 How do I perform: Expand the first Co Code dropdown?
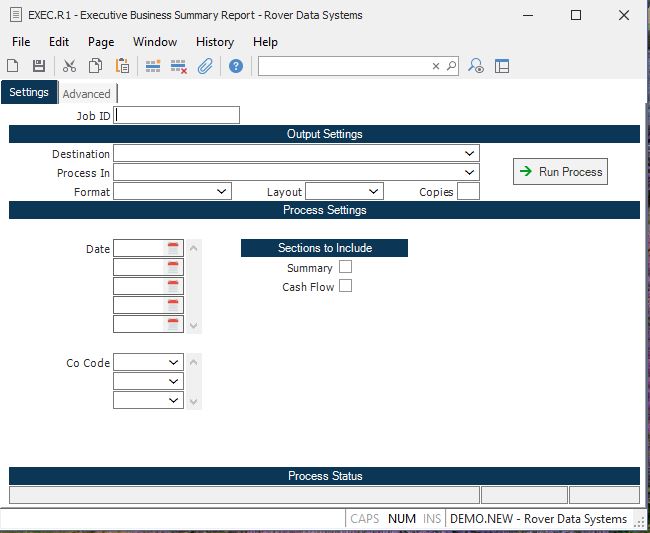pyautogui.click(x=174, y=363)
